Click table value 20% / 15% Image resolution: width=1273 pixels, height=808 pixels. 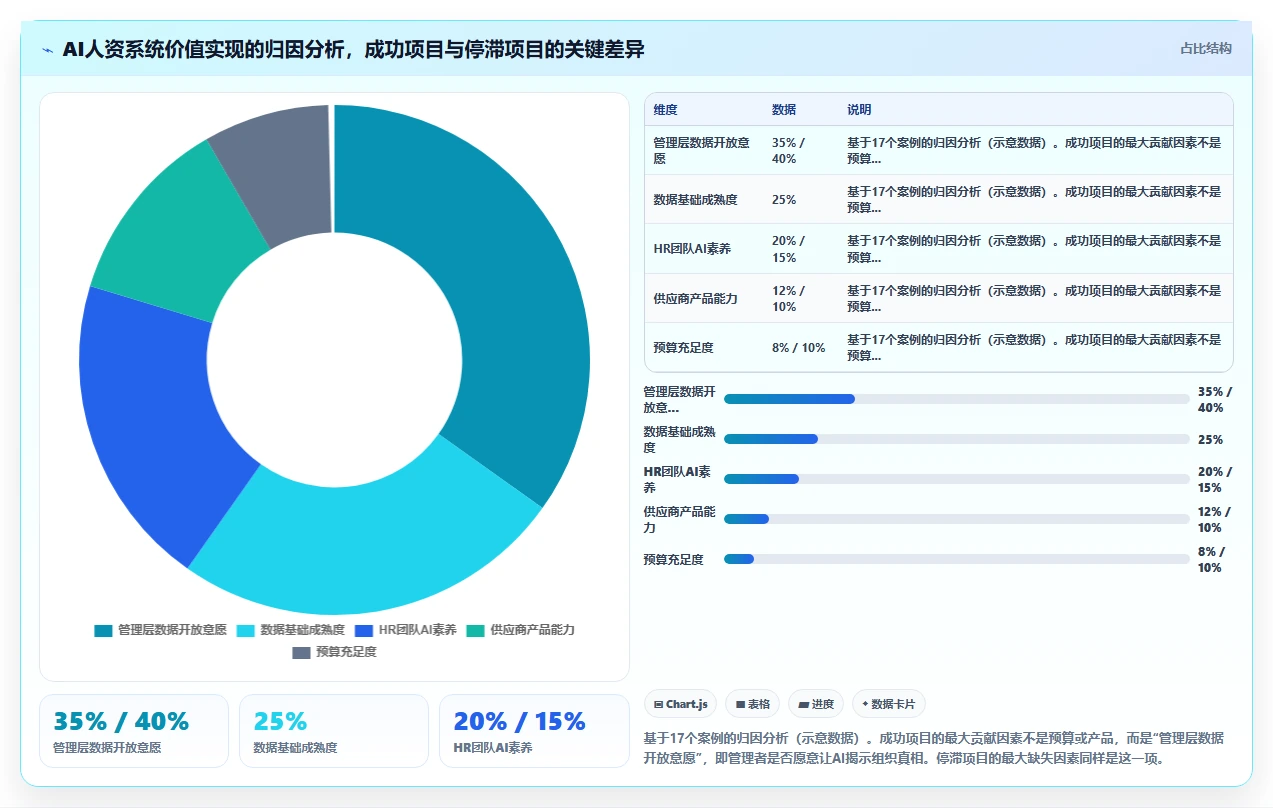(788, 249)
